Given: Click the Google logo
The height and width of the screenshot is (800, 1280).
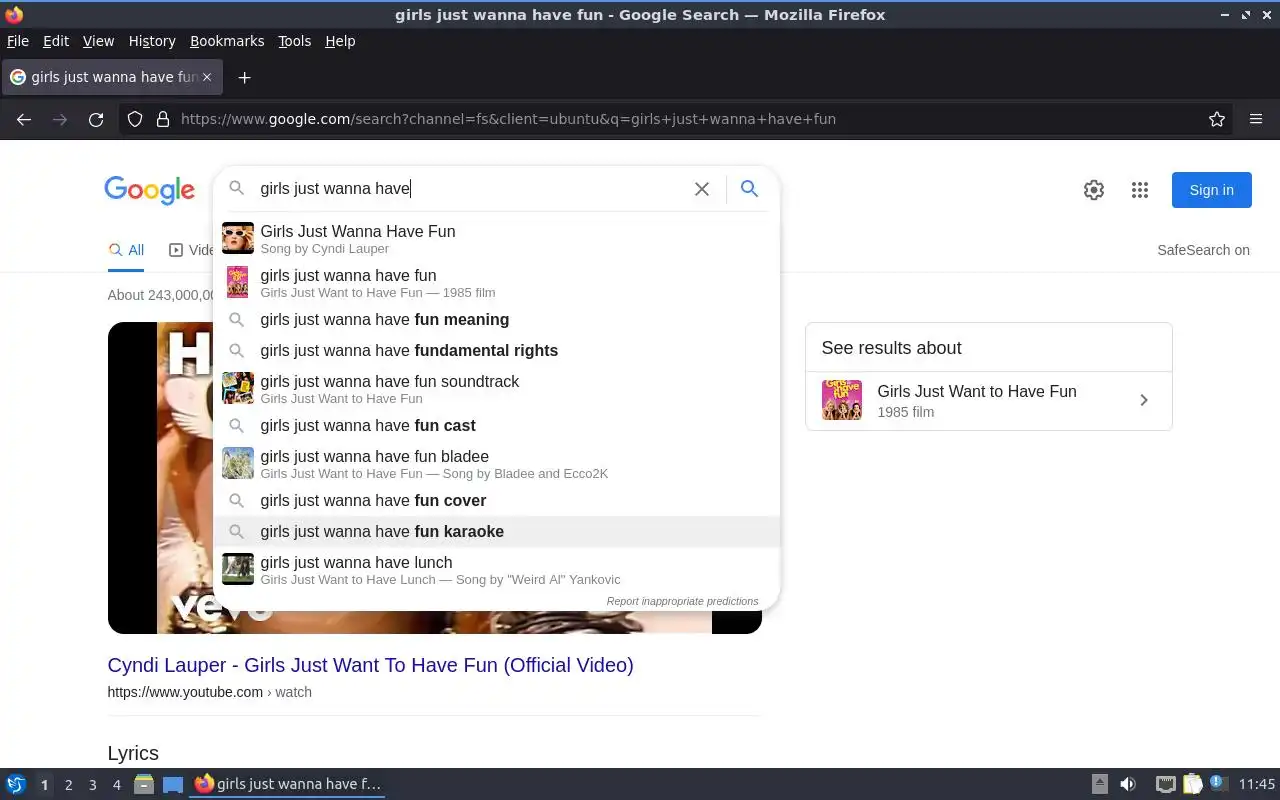Looking at the screenshot, I should click(x=149, y=190).
